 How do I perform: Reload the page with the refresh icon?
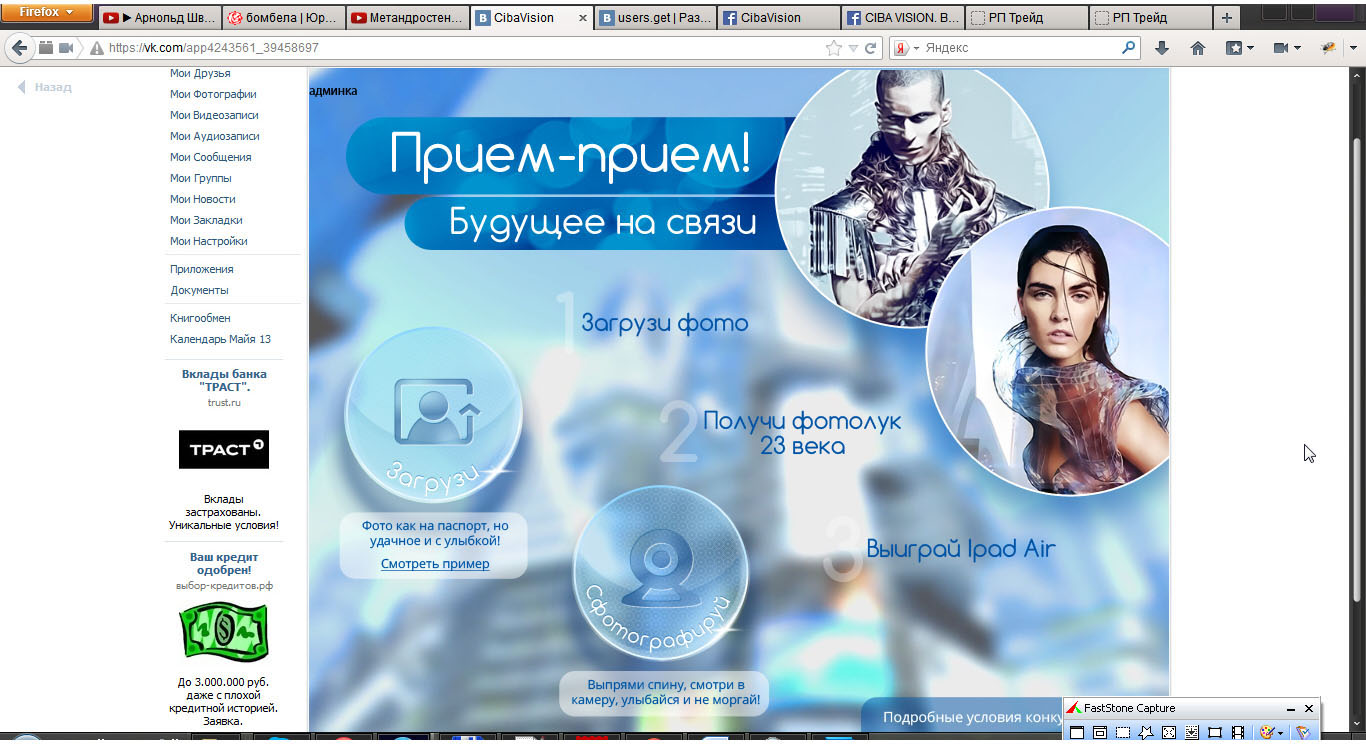(871, 48)
